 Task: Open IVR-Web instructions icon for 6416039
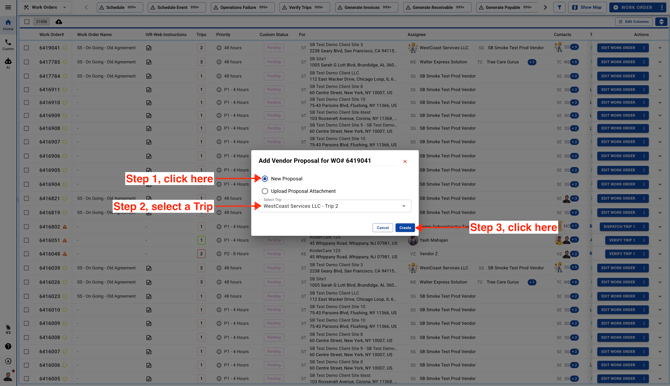149,268
